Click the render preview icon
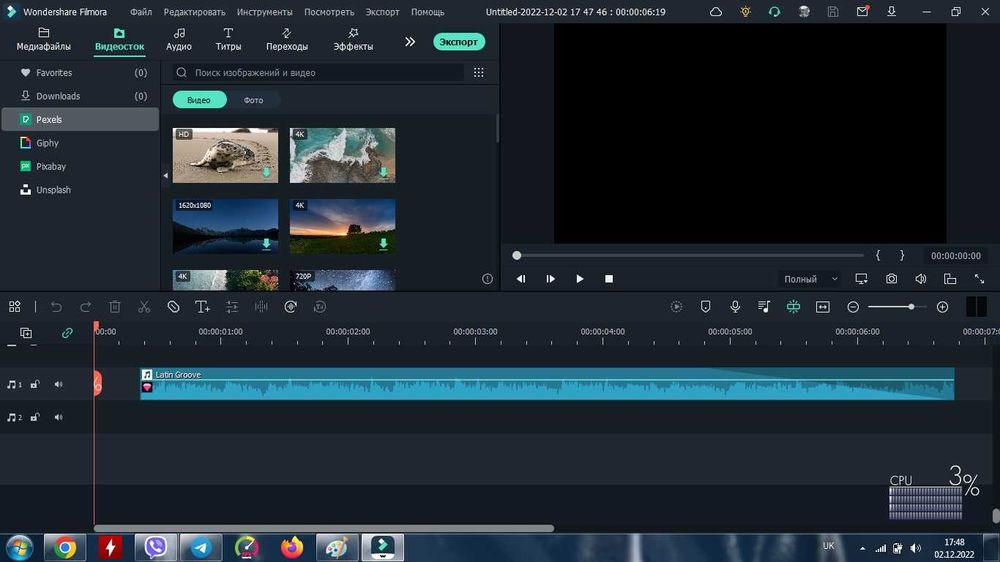This screenshot has width=1000, height=562. click(x=677, y=307)
